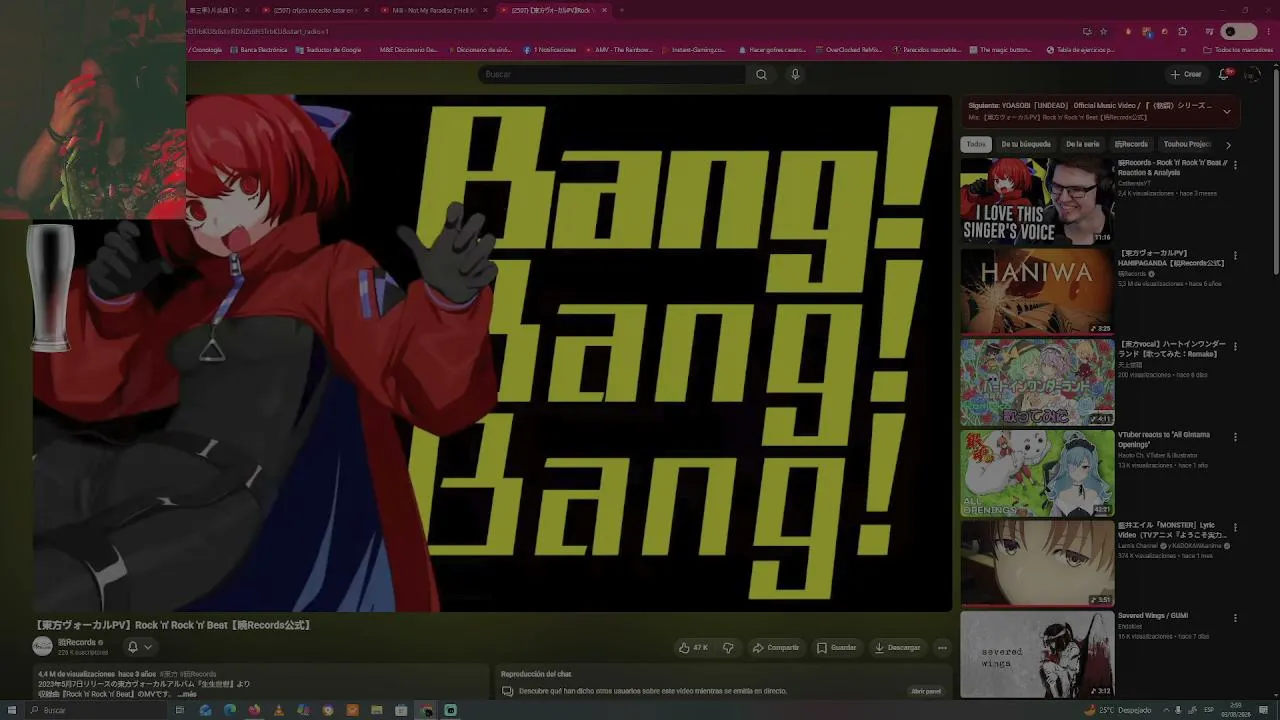Screen dimensions: 1280x720
Task: Open the YouTube account avatar menu
Action: pyautogui.click(x=1252, y=74)
